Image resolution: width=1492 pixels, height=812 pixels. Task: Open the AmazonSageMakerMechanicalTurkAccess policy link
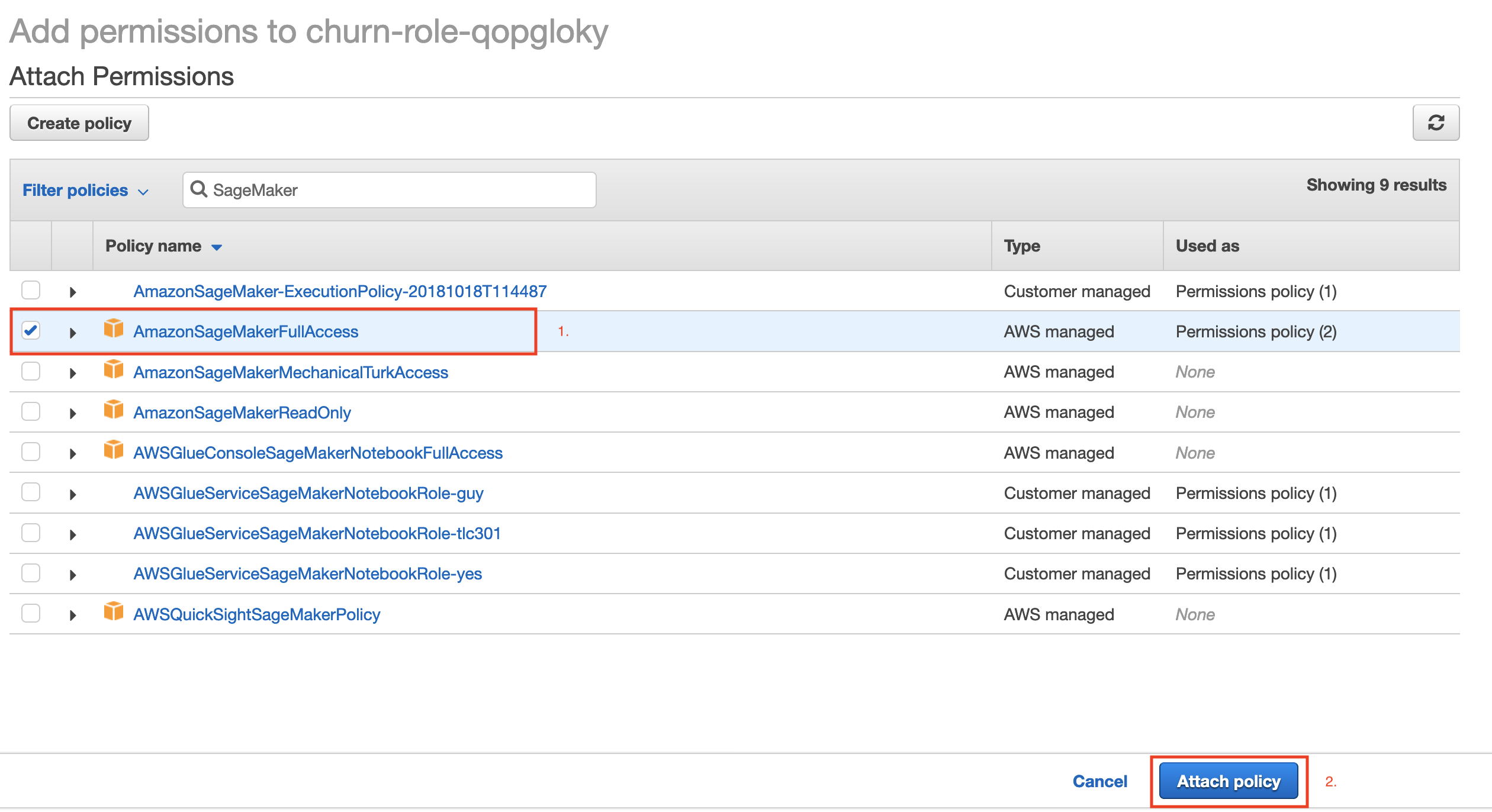coord(291,372)
